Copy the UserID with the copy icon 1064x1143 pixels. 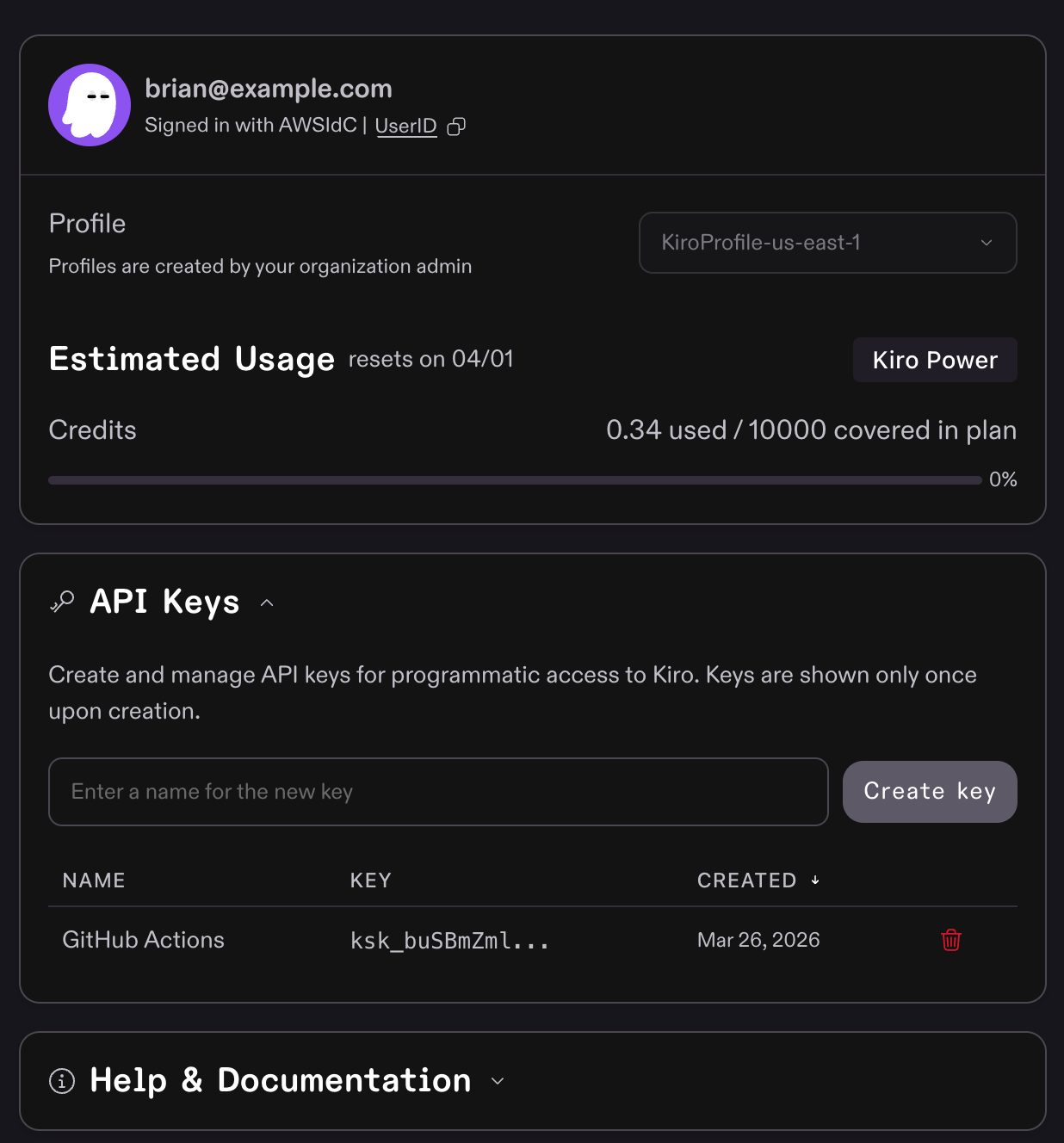(x=456, y=127)
